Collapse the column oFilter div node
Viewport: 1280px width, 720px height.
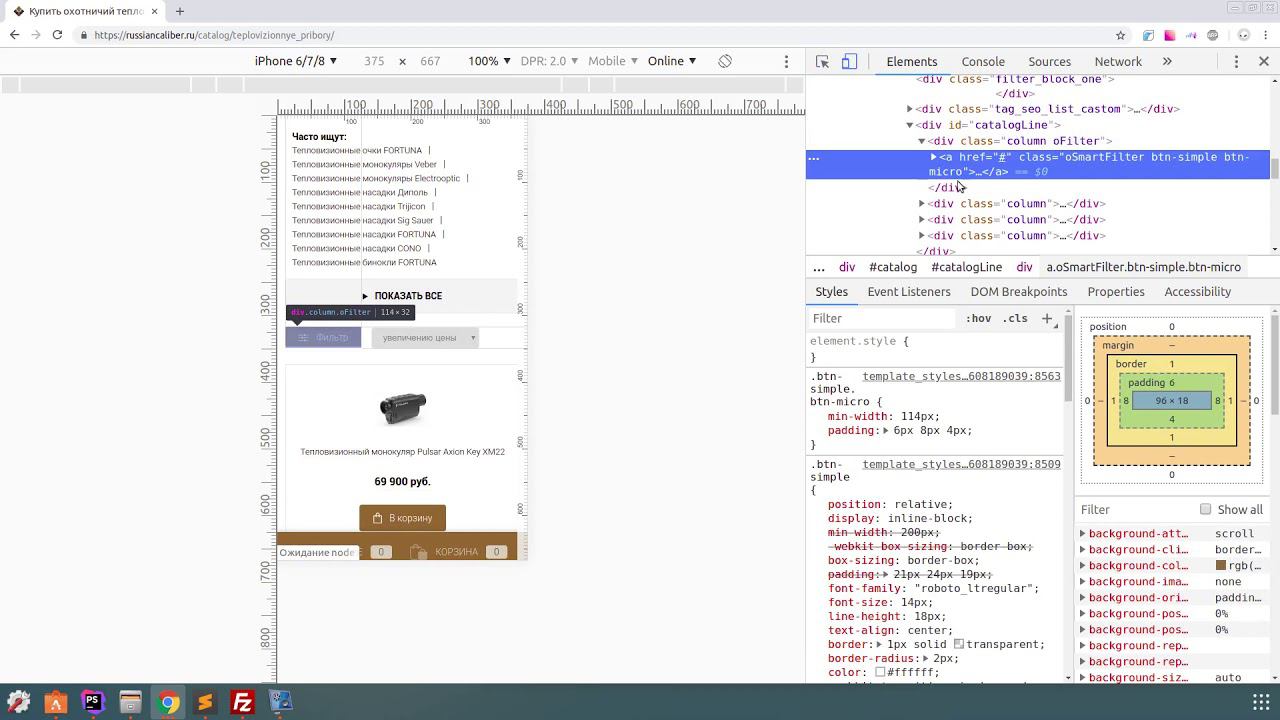[922, 141]
